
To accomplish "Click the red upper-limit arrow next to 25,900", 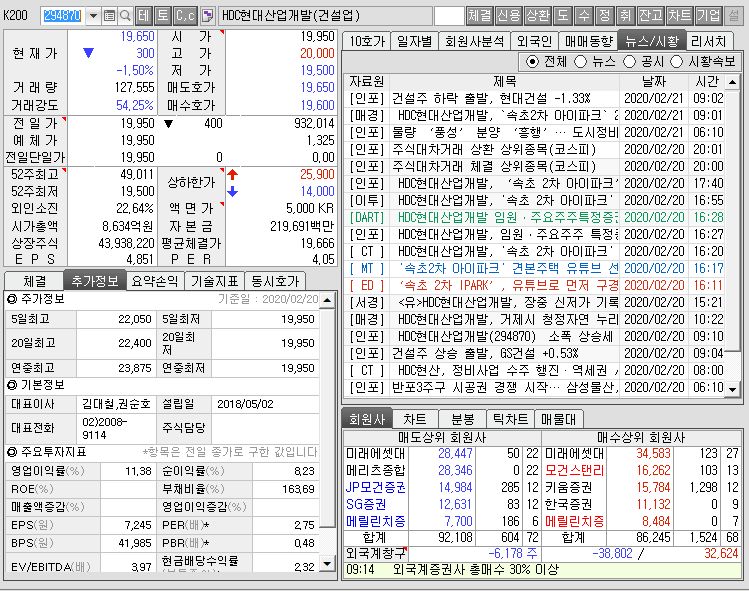I will click(x=233, y=174).
